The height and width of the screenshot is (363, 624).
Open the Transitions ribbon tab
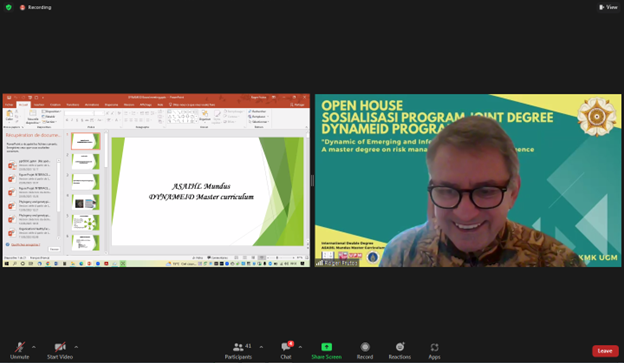click(x=73, y=105)
